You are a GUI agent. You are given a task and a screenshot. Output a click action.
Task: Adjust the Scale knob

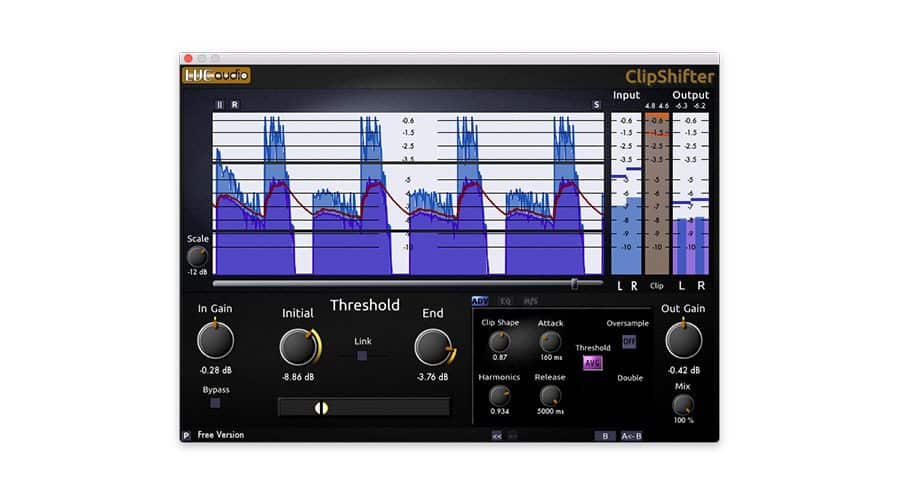(197, 256)
